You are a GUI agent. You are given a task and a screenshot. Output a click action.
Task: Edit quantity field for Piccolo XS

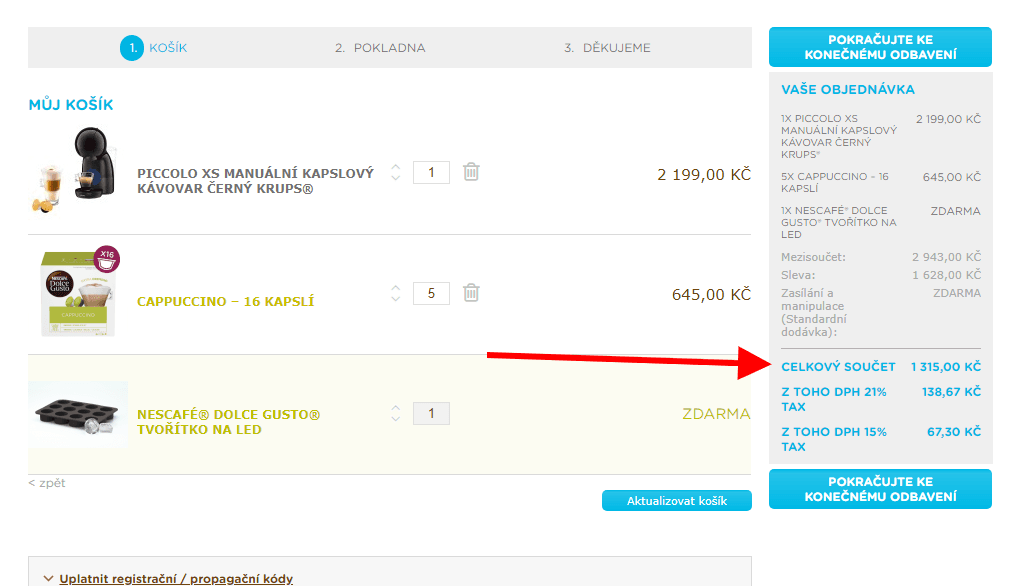tap(431, 173)
